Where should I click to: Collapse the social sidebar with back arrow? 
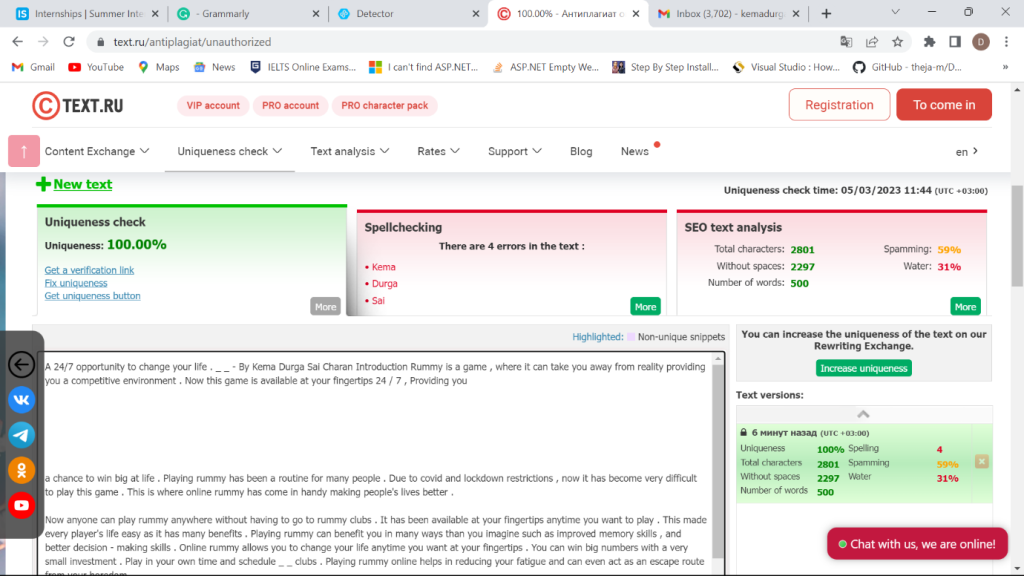coord(21,365)
